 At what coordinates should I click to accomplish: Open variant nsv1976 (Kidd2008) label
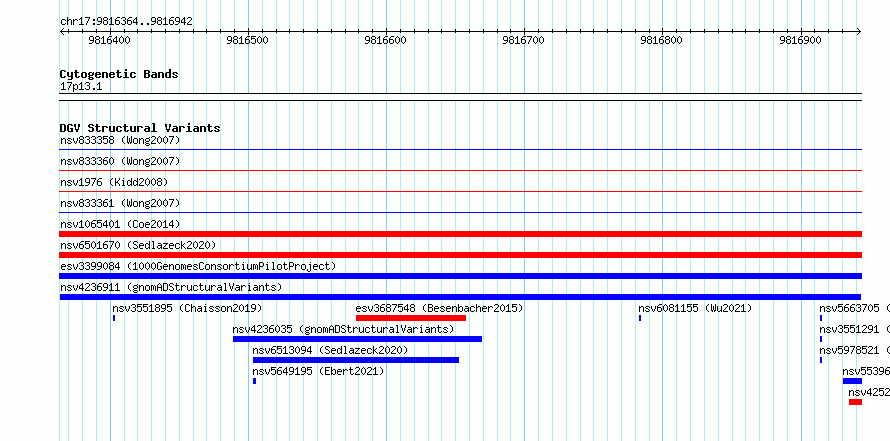coord(114,182)
